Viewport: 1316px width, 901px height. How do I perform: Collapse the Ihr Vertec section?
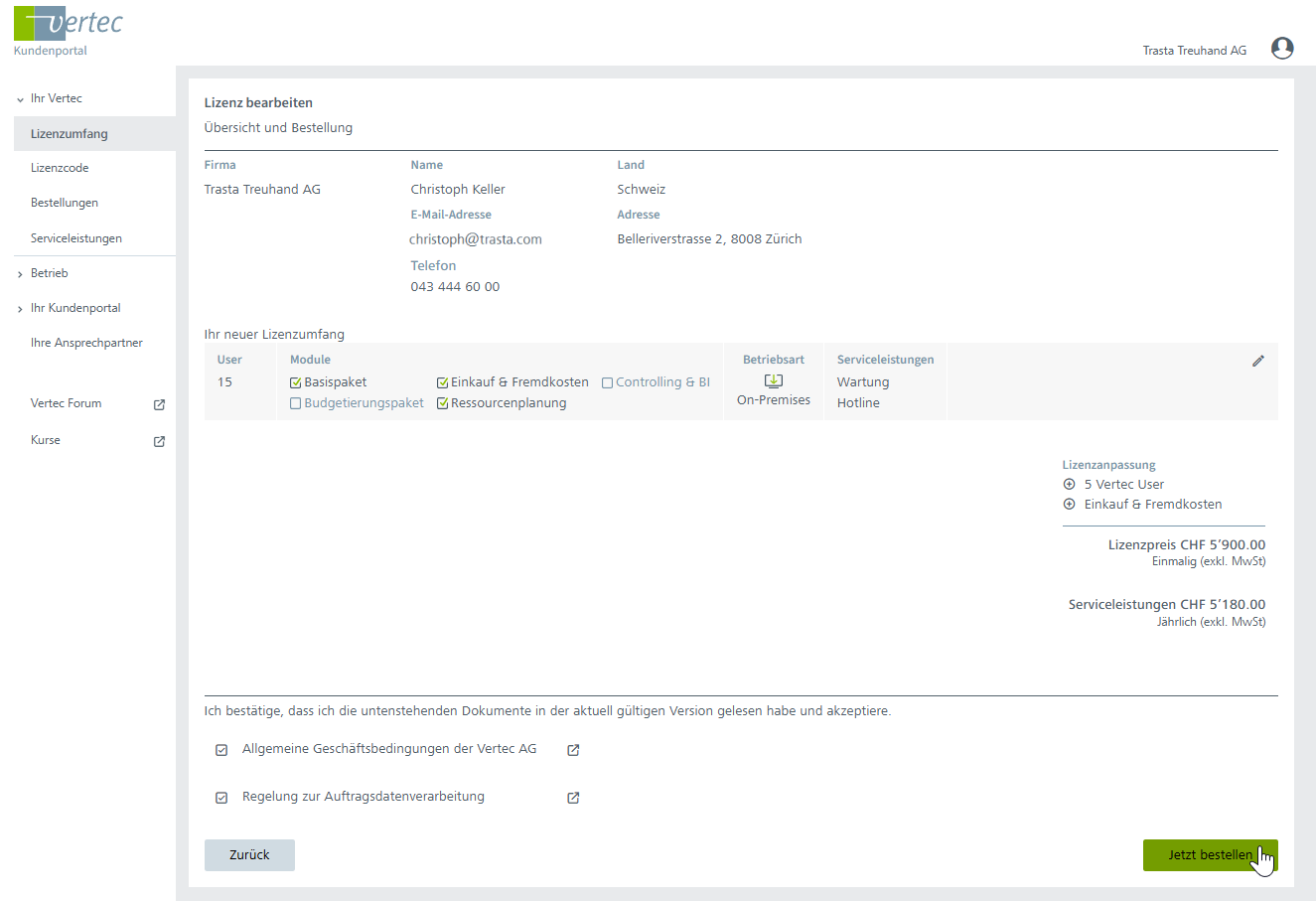point(21,99)
